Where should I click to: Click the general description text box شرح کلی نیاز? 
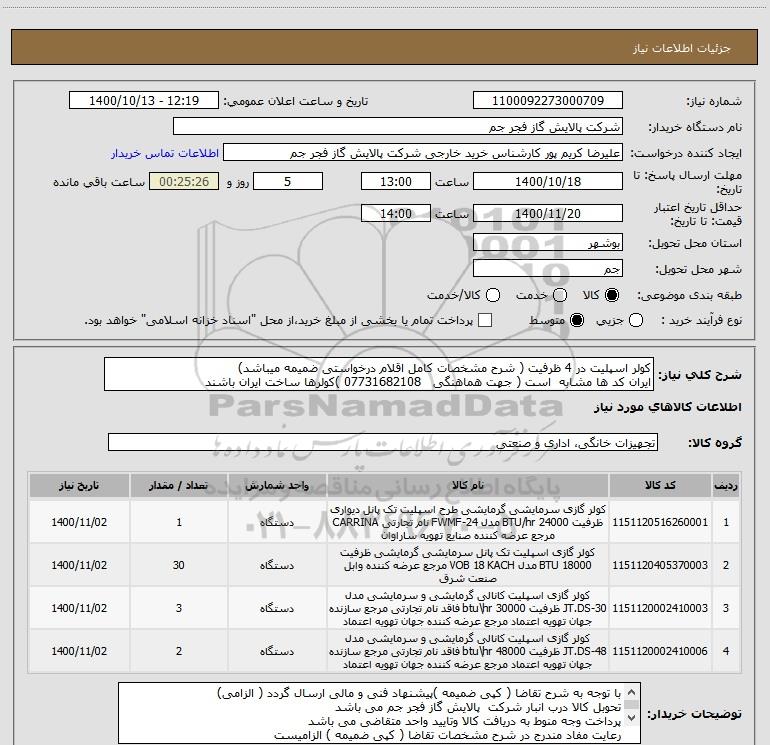coord(379,375)
